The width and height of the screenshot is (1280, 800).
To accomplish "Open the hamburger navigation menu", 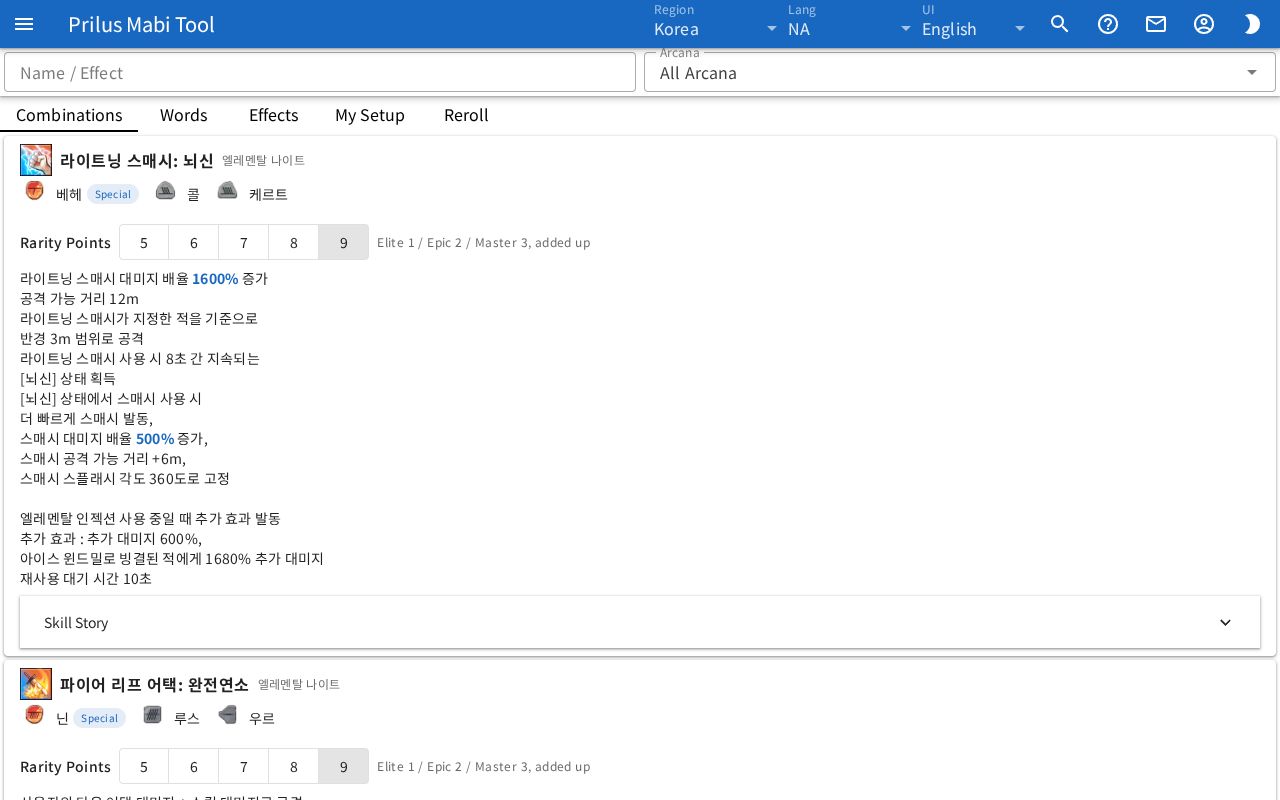I will pos(24,24).
